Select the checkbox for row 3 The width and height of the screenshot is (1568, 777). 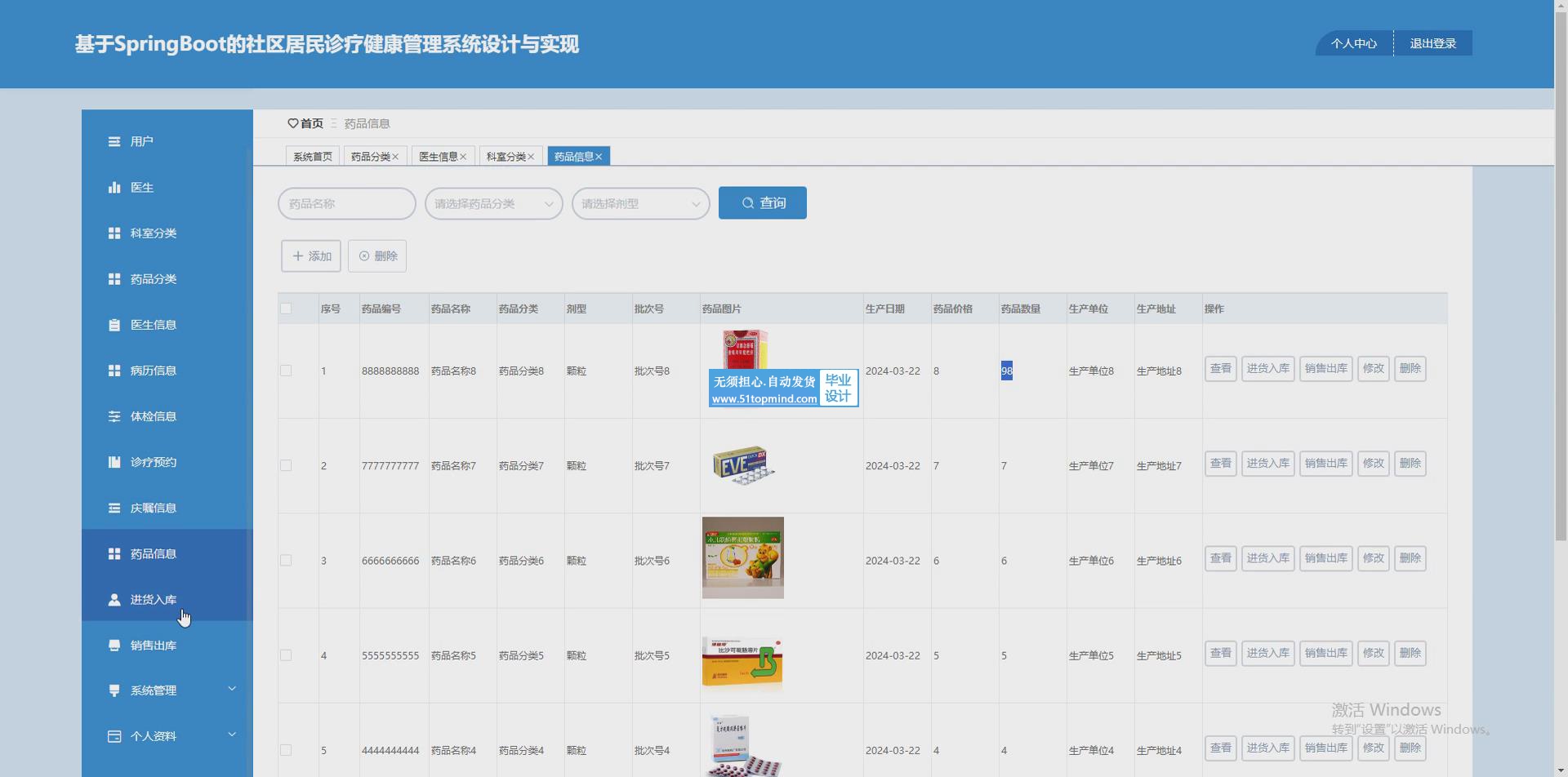pyautogui.click(x=286, y=561)
